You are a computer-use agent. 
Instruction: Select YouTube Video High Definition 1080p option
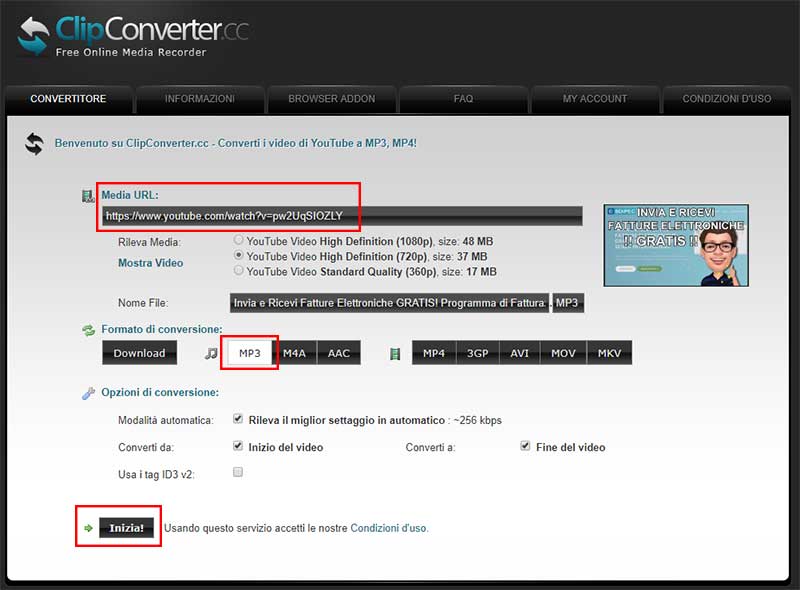coord(238,240)
